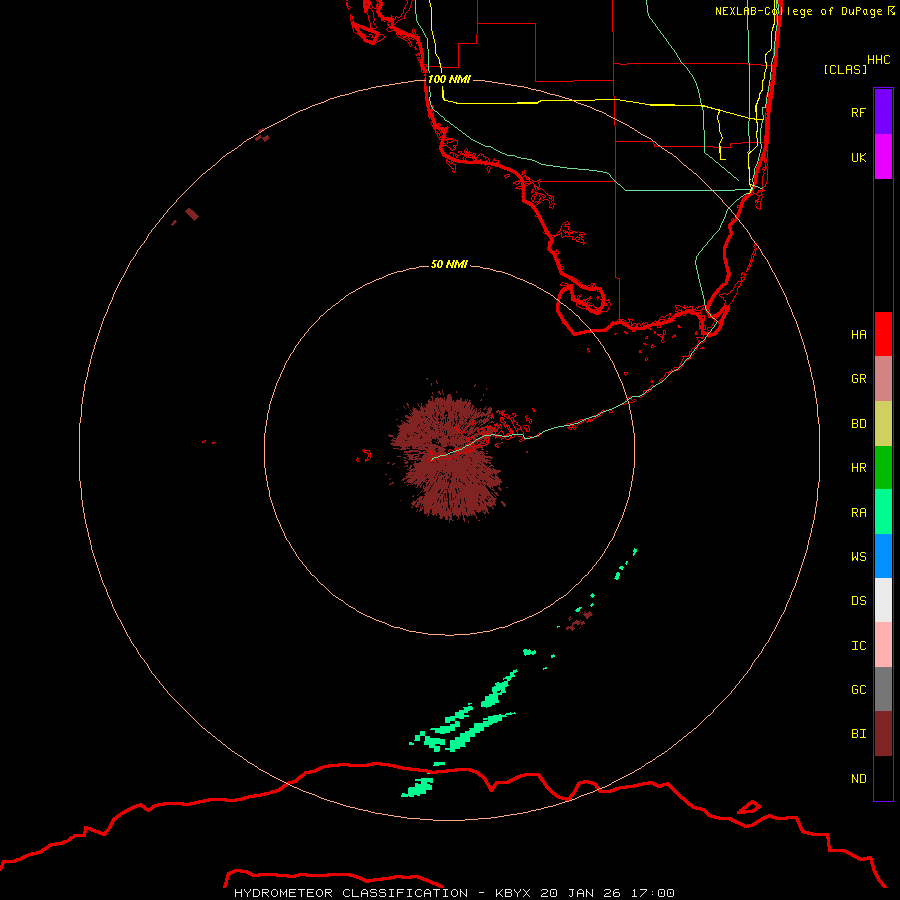The height and width of the screenshot is (900, 900).
Task: Click the GC gray legend swatch
Action: click(883, 689)
